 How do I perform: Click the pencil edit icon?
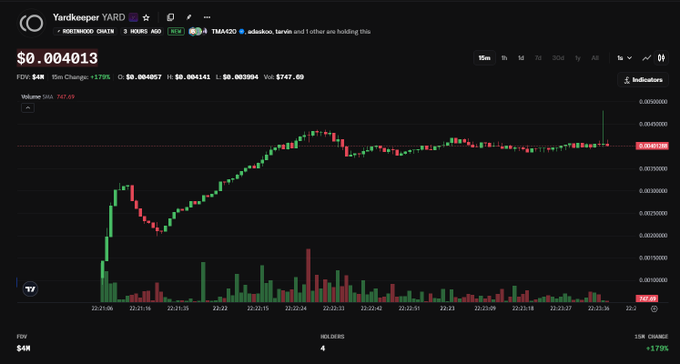[189, 17]
